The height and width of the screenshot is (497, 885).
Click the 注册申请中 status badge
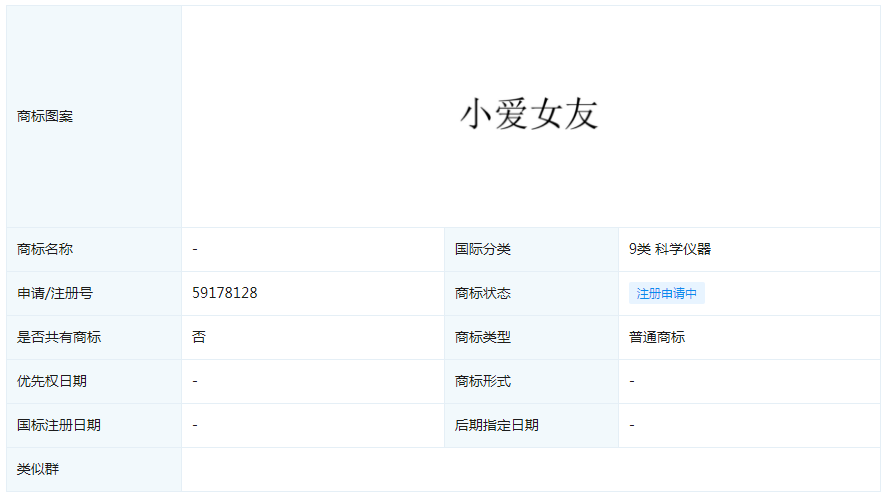coord(667,293)
